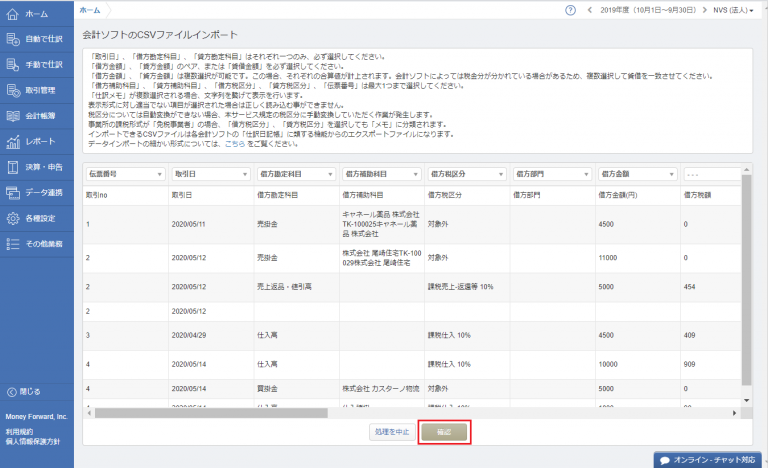
Task: Click the Money Forward, Inc. footer text
Action: pyautogui.click(x=36, y=417)
